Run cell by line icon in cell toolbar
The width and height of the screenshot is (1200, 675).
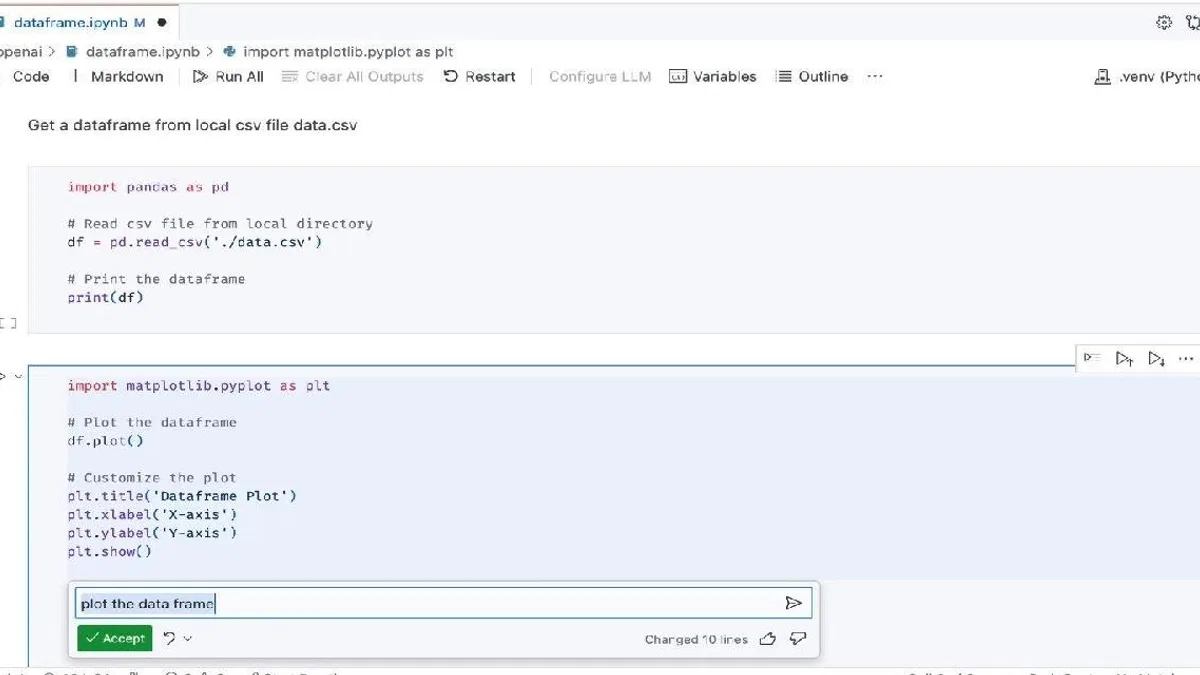tap(1092, 358)
